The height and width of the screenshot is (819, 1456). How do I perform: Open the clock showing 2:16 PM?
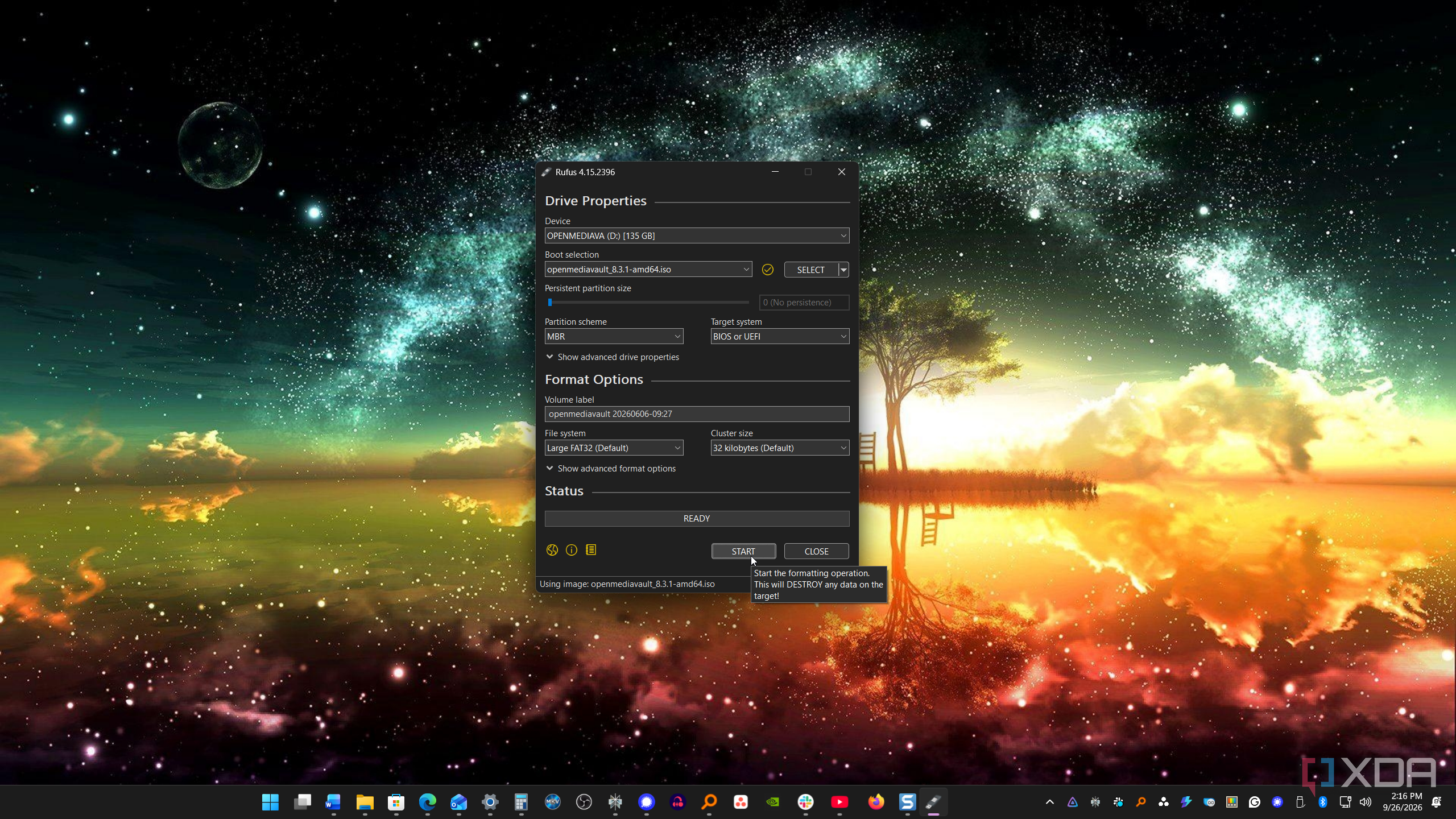point(1403,802)
